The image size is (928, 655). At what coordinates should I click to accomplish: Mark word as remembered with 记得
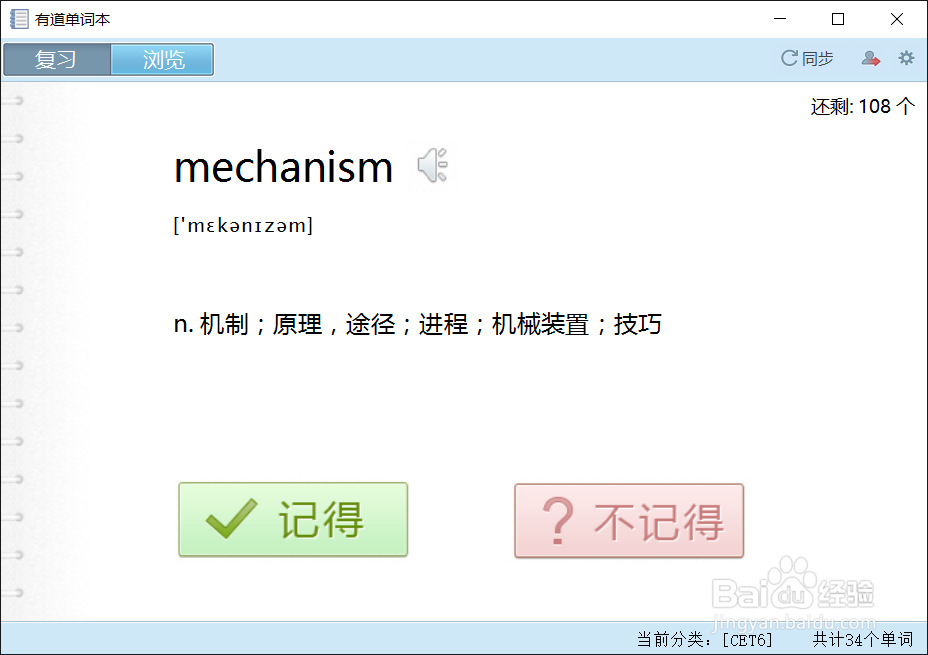293,520
